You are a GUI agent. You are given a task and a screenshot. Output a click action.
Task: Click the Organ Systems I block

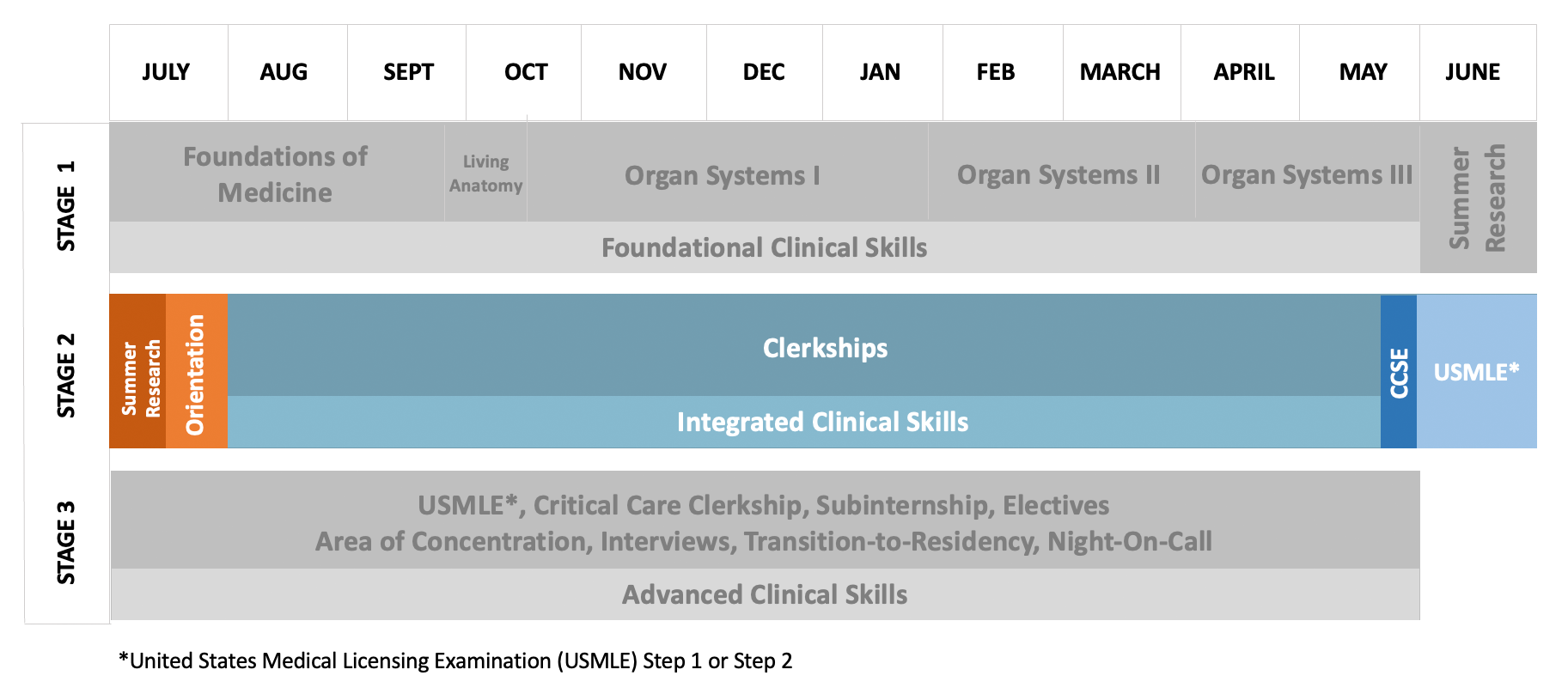pyautogui.click(x=723, y=175)
